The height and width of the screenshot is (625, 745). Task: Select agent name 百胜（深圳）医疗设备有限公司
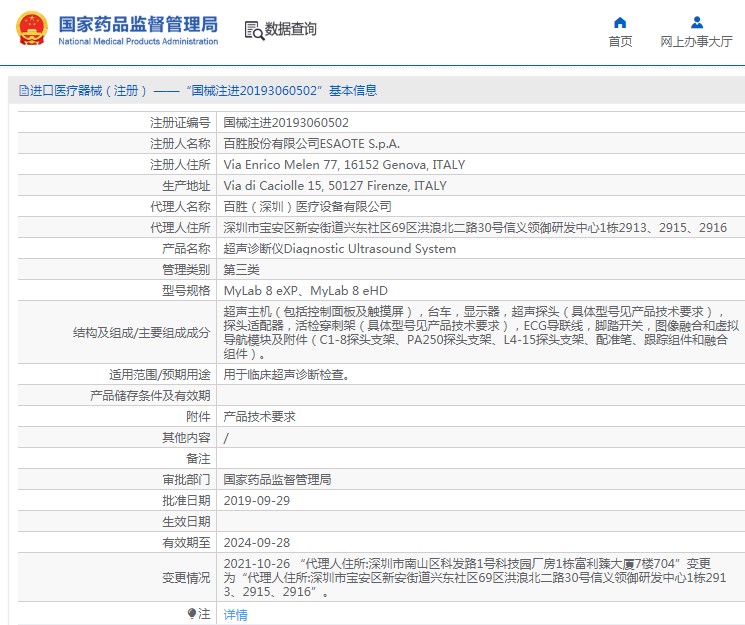(x=307, y=206)
